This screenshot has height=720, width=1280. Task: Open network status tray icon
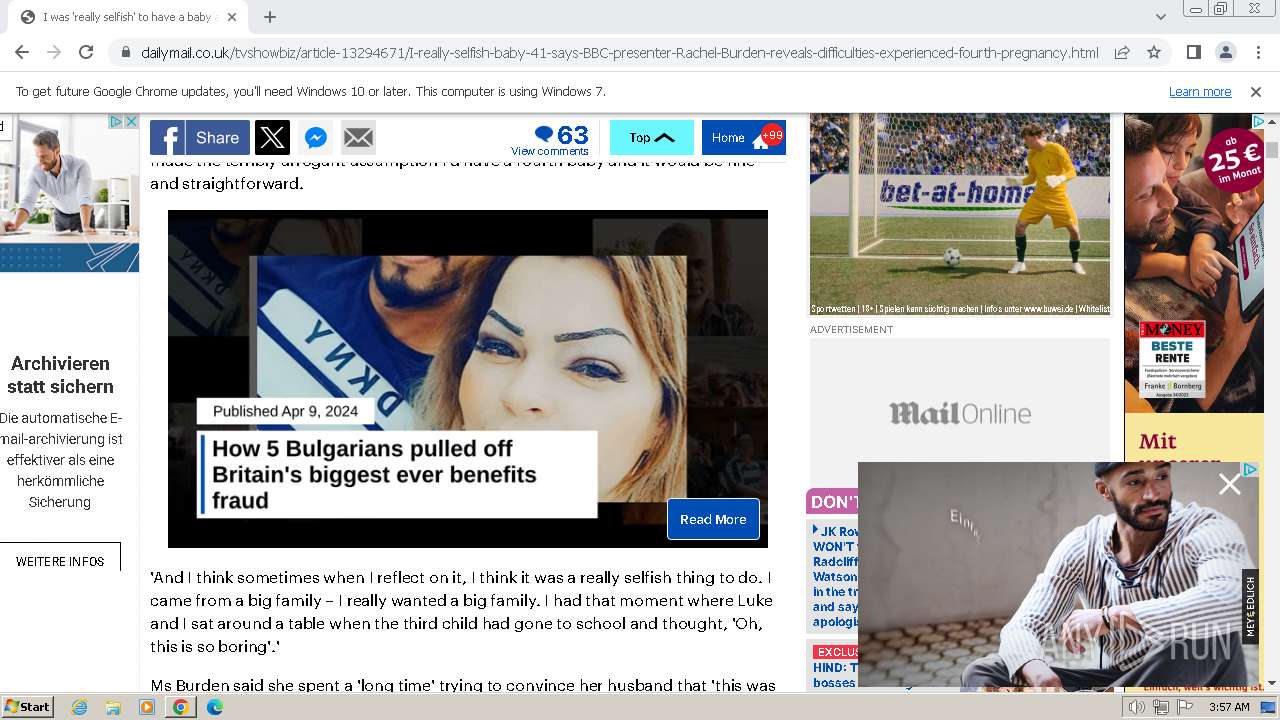point(1160,707)
